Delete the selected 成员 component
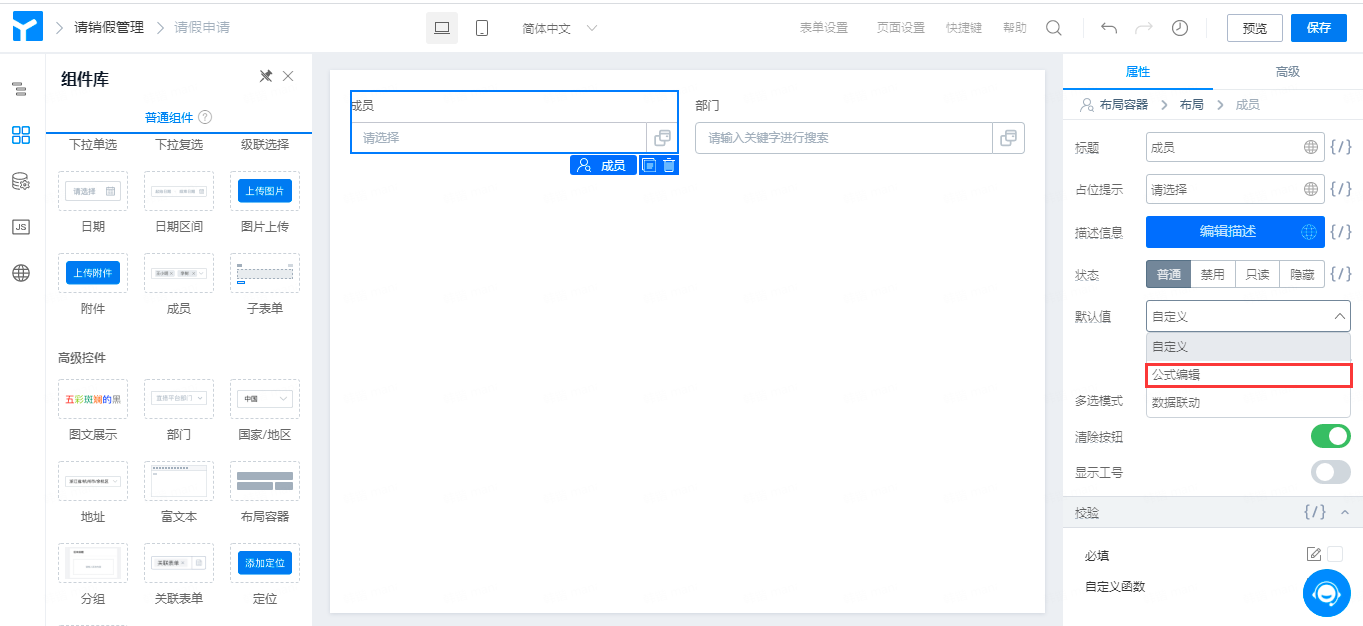This screenshot has height=626, width=1363. [x=669, y=165]
